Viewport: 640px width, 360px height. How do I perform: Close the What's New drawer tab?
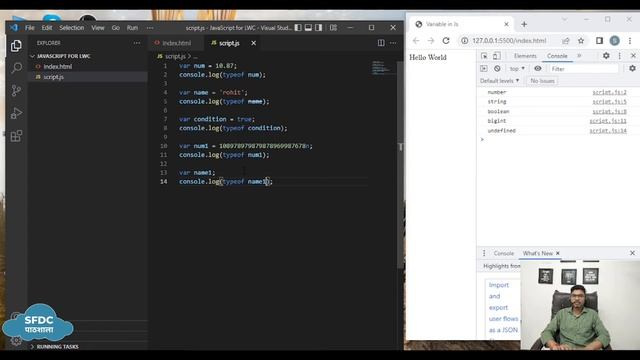click(x=558, y=253)
